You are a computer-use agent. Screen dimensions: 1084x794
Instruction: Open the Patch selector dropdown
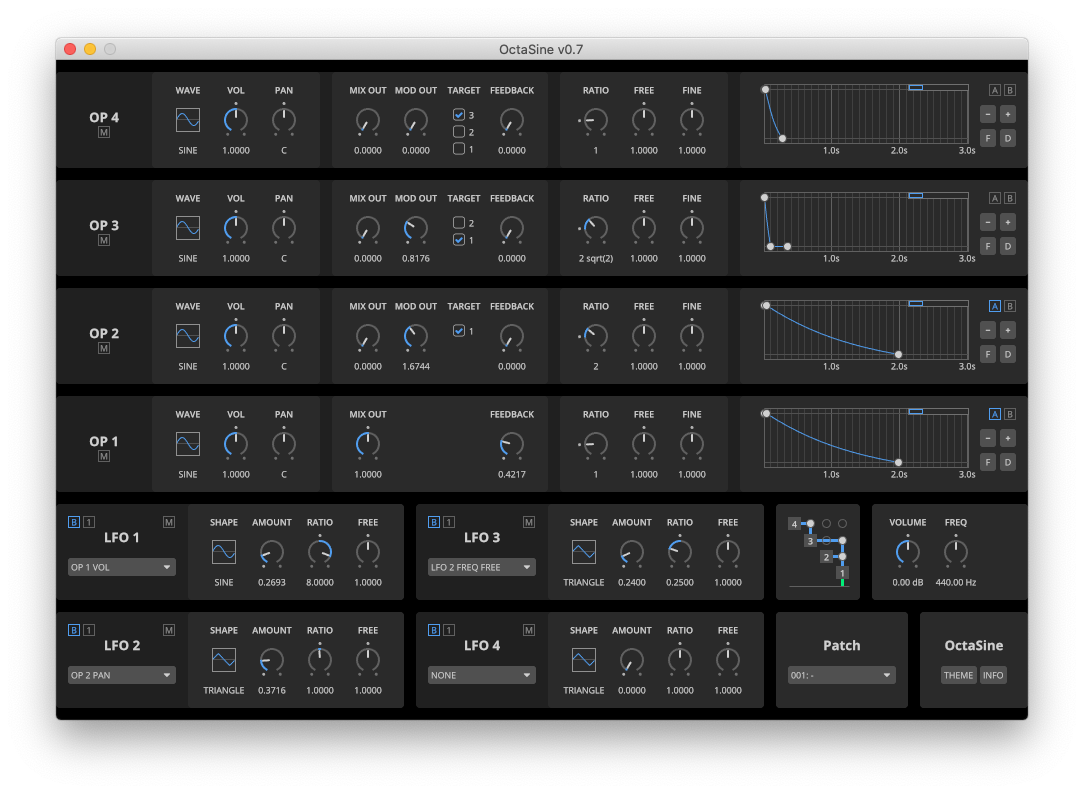[841, 675]
